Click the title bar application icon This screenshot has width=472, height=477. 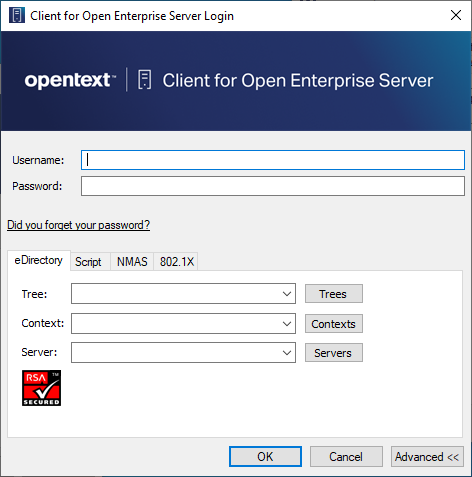[17, 15]
